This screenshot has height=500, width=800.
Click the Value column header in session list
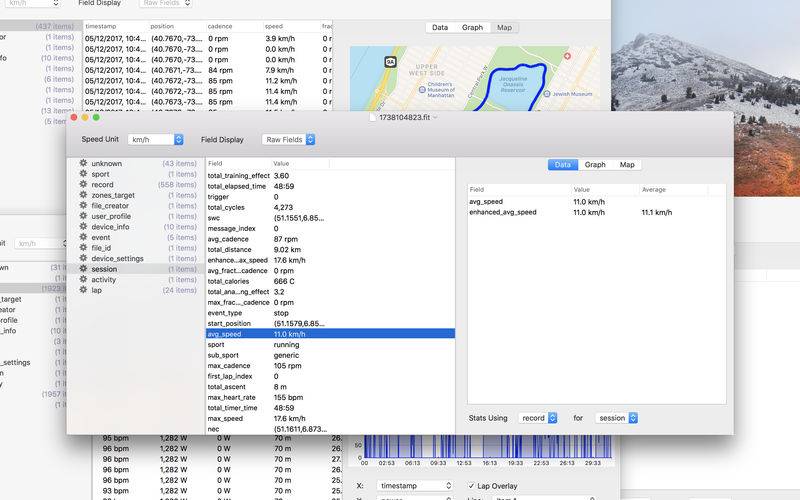300,163
